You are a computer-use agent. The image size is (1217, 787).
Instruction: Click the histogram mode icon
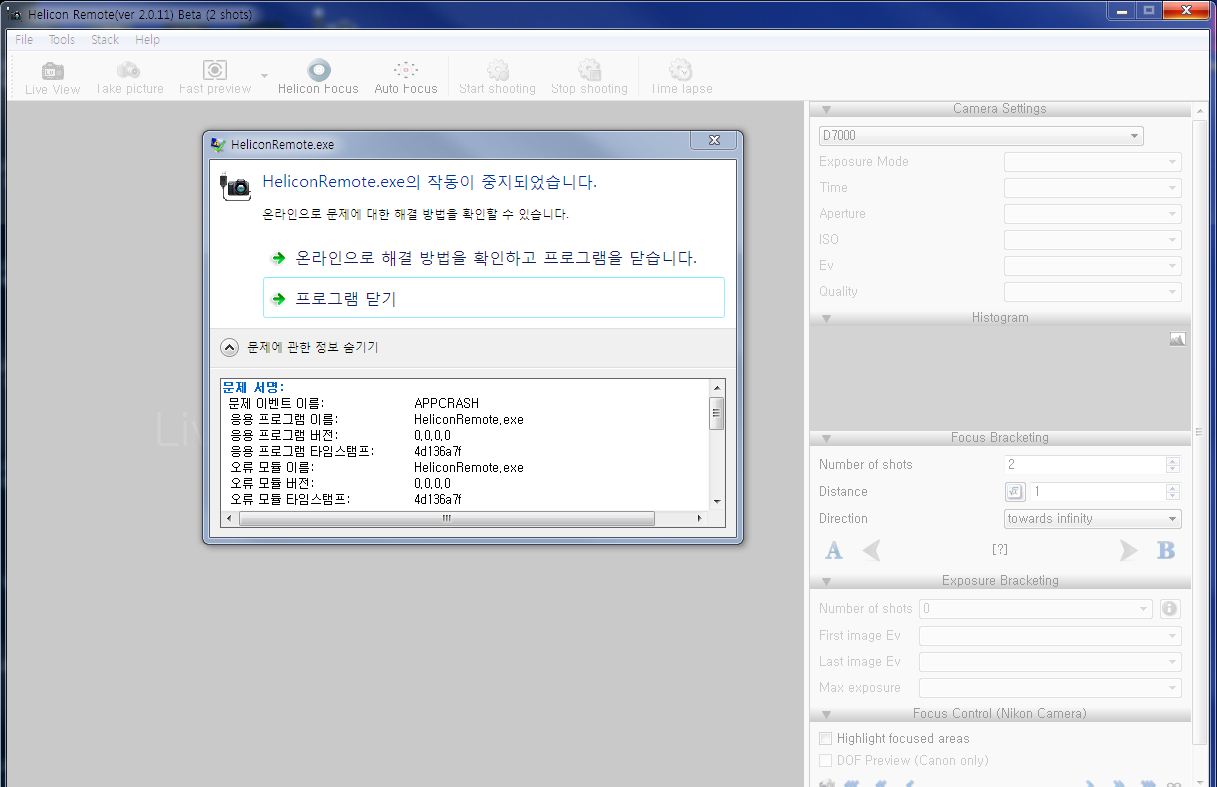pyautogui.click(x=1177, y=339)
